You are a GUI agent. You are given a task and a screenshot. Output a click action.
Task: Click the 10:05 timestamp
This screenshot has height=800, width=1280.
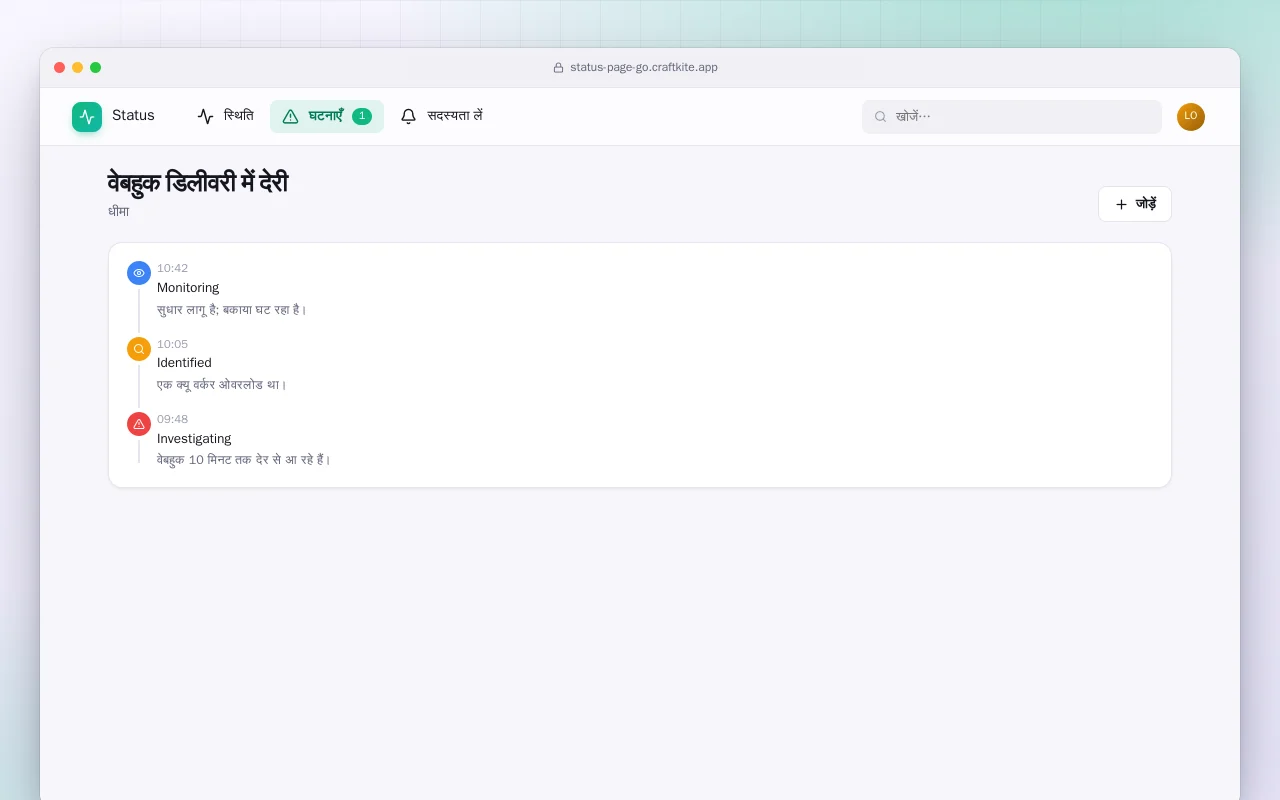pyautogui.click(x=172, y=344)
